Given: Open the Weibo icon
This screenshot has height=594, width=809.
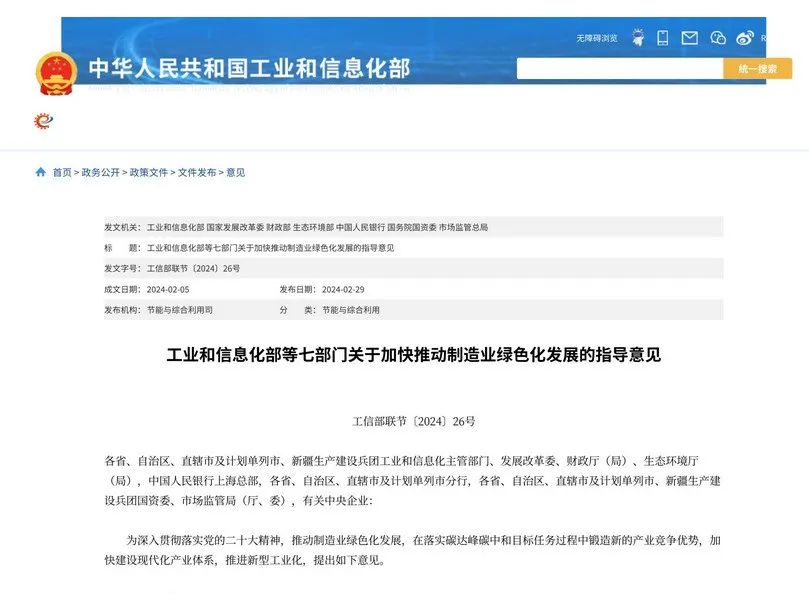Looking at the screenshot, I should click(x=745, y=38).
